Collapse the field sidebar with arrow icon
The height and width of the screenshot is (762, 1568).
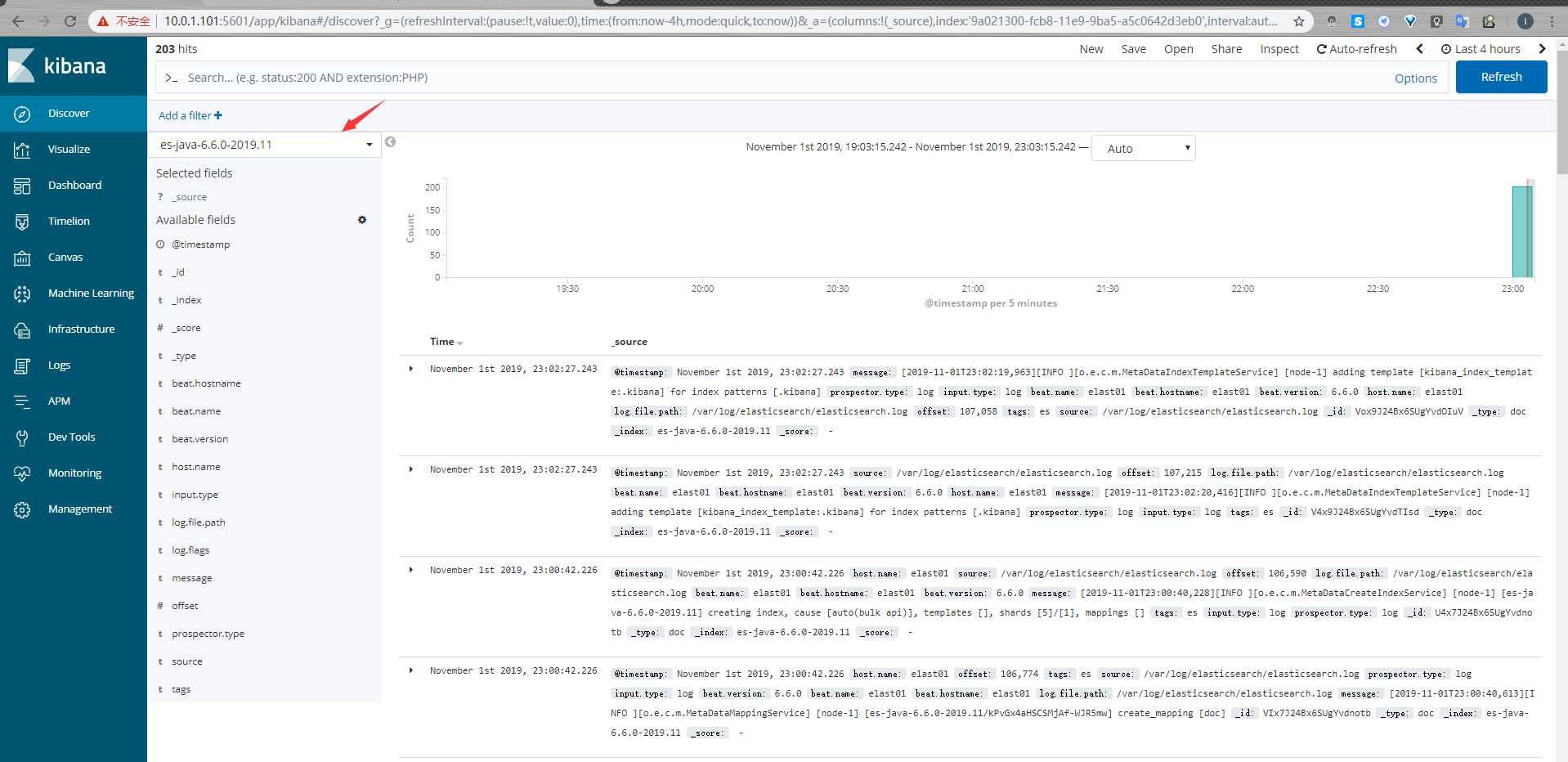click(x=391, y=142)
